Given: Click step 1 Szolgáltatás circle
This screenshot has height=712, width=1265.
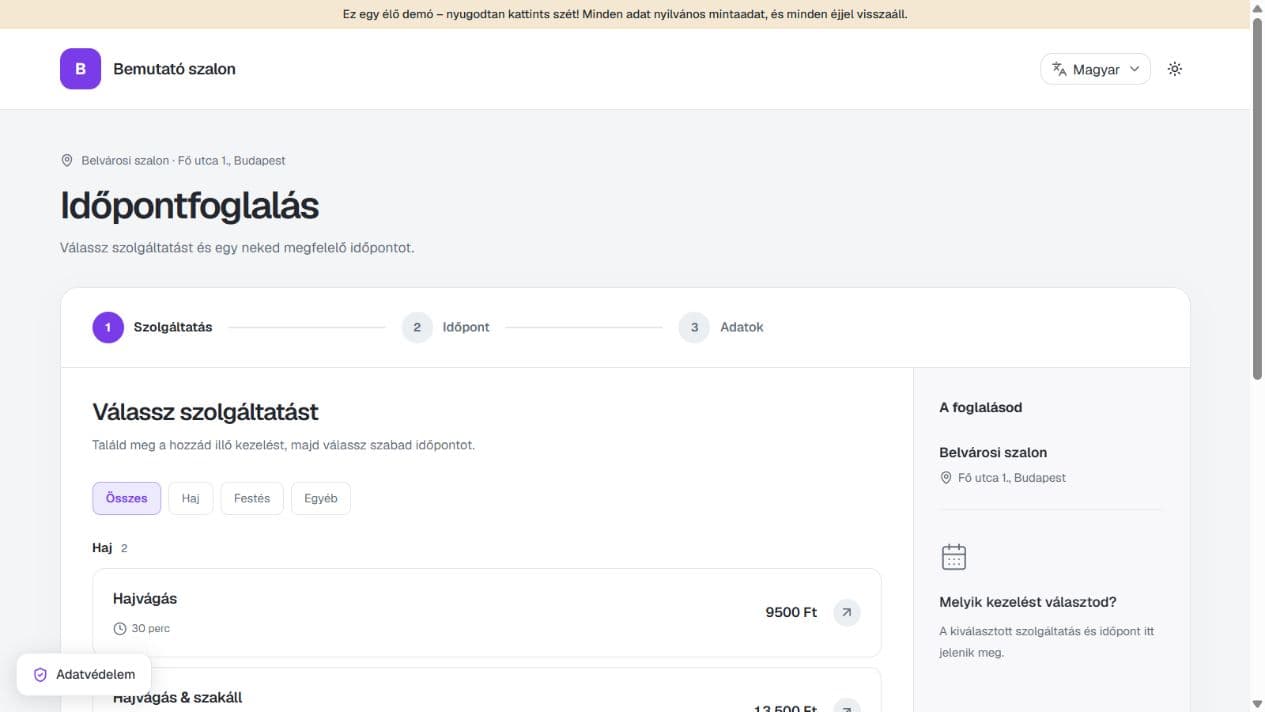Looking at the screenshot, I should click(x=108, y=327).
